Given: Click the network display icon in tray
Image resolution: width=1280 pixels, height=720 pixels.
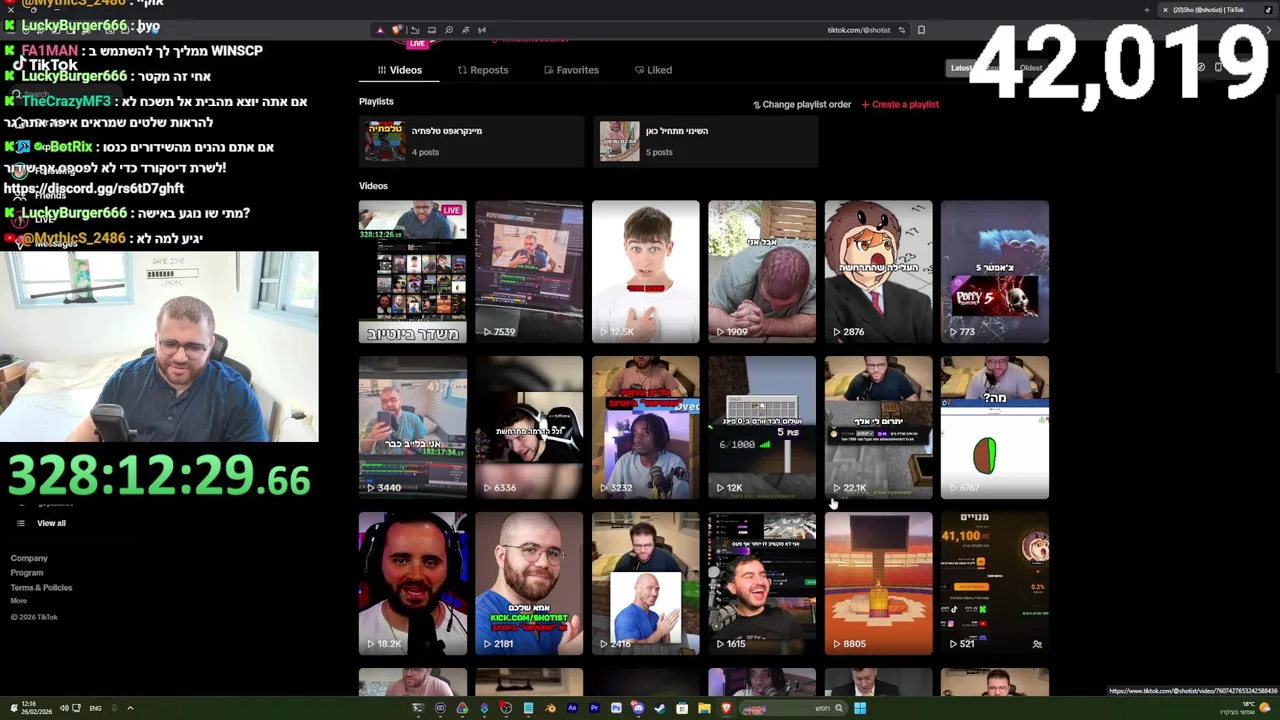Looking at the screenshot, I should click(x=77, y=708).
